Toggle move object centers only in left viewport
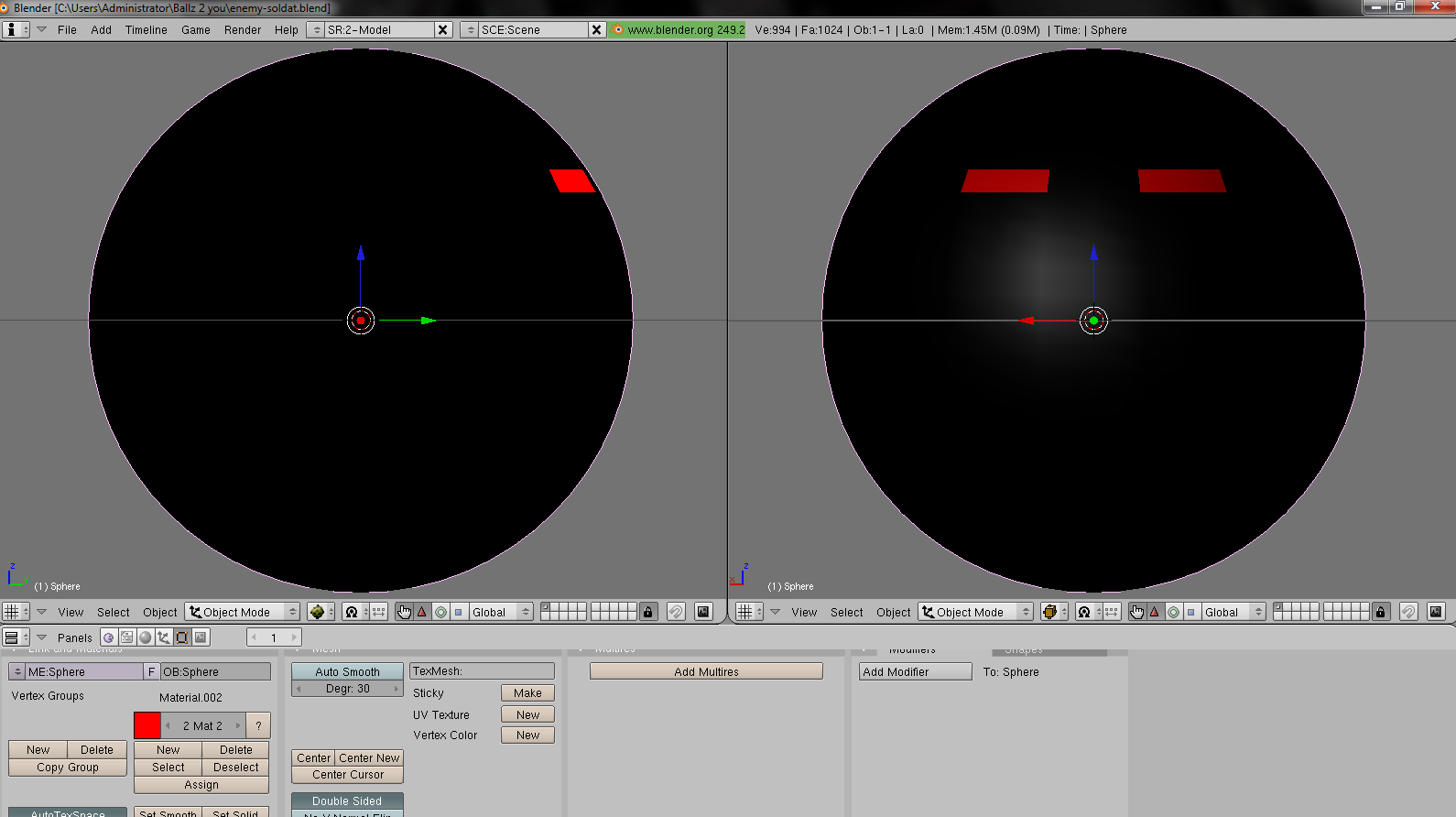This screenshot has width=1456, height=817. pos(378,612)
